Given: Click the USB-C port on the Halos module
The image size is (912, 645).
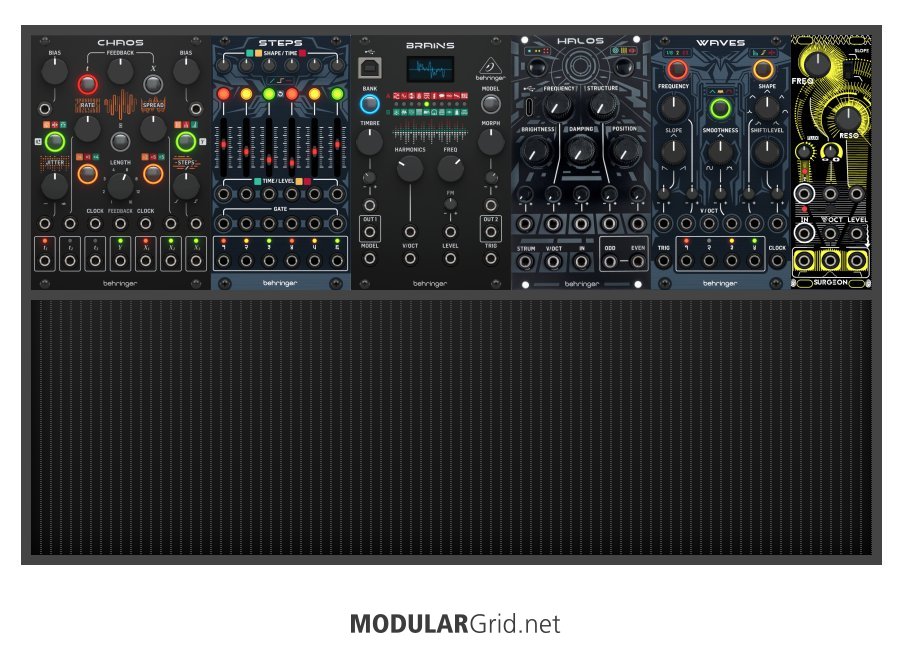Looking at the screenshot, I should pos(529,107).
